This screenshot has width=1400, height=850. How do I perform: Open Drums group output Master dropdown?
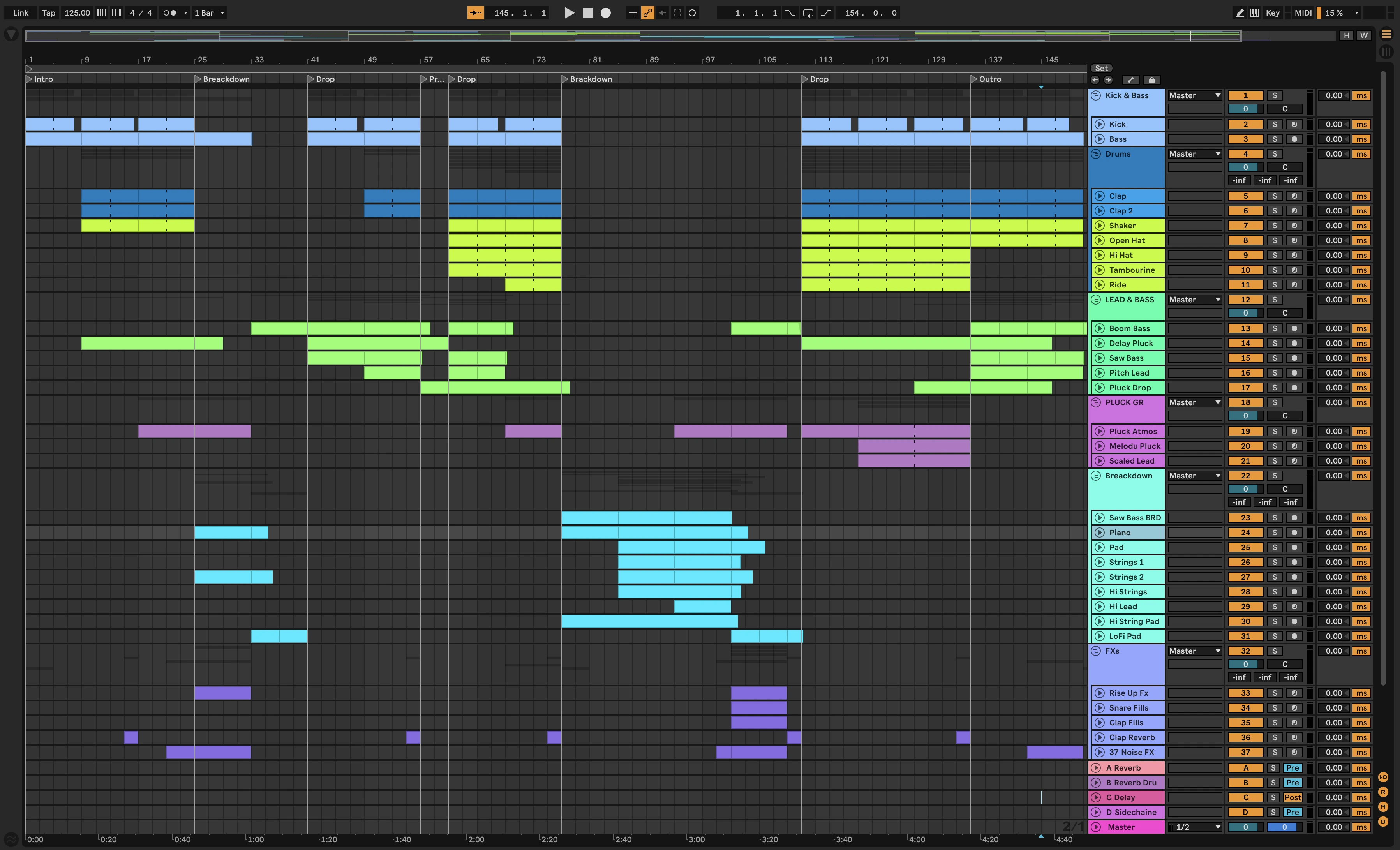[x=1194, y=154]
